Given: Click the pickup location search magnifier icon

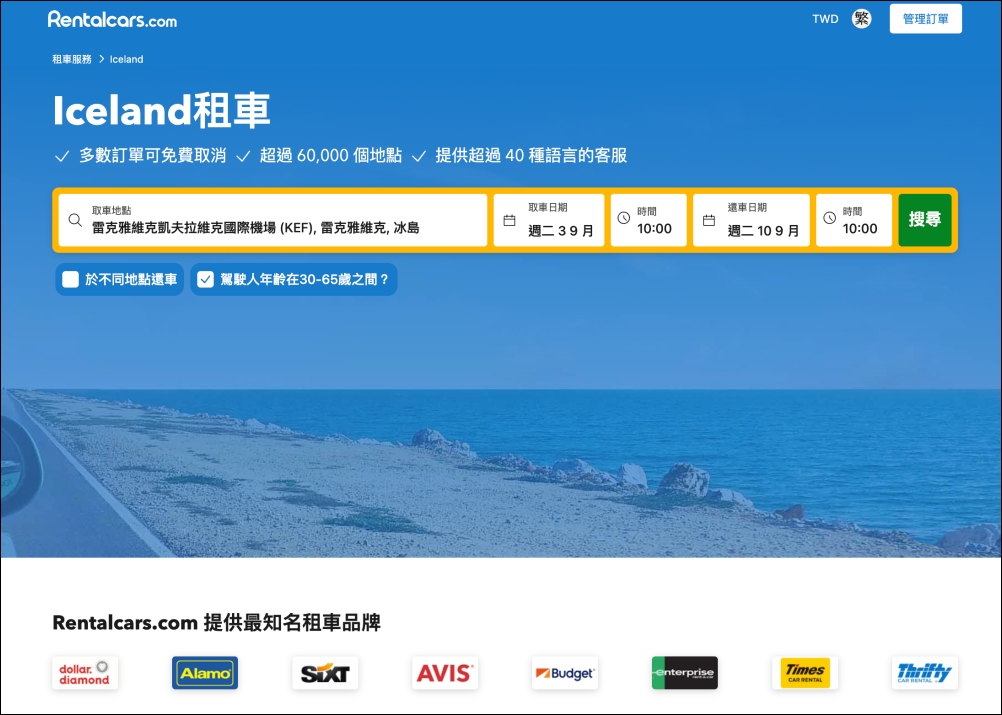Looking at the screenshot, I should coord(75,220).
